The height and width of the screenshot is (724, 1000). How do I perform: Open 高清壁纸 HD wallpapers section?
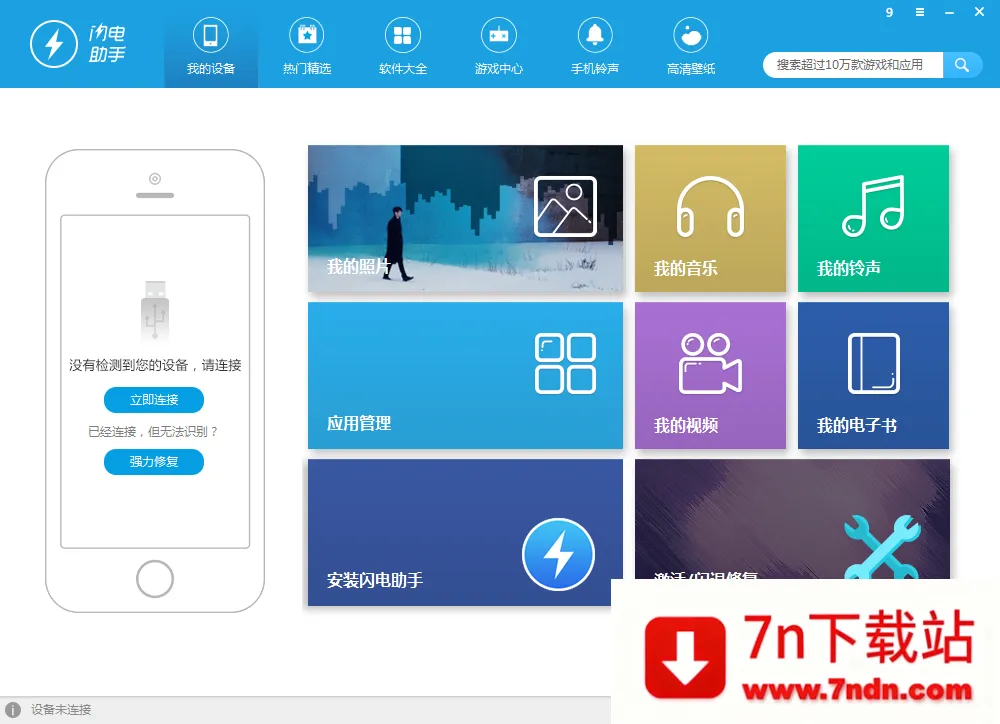click(x=690, y=44)
